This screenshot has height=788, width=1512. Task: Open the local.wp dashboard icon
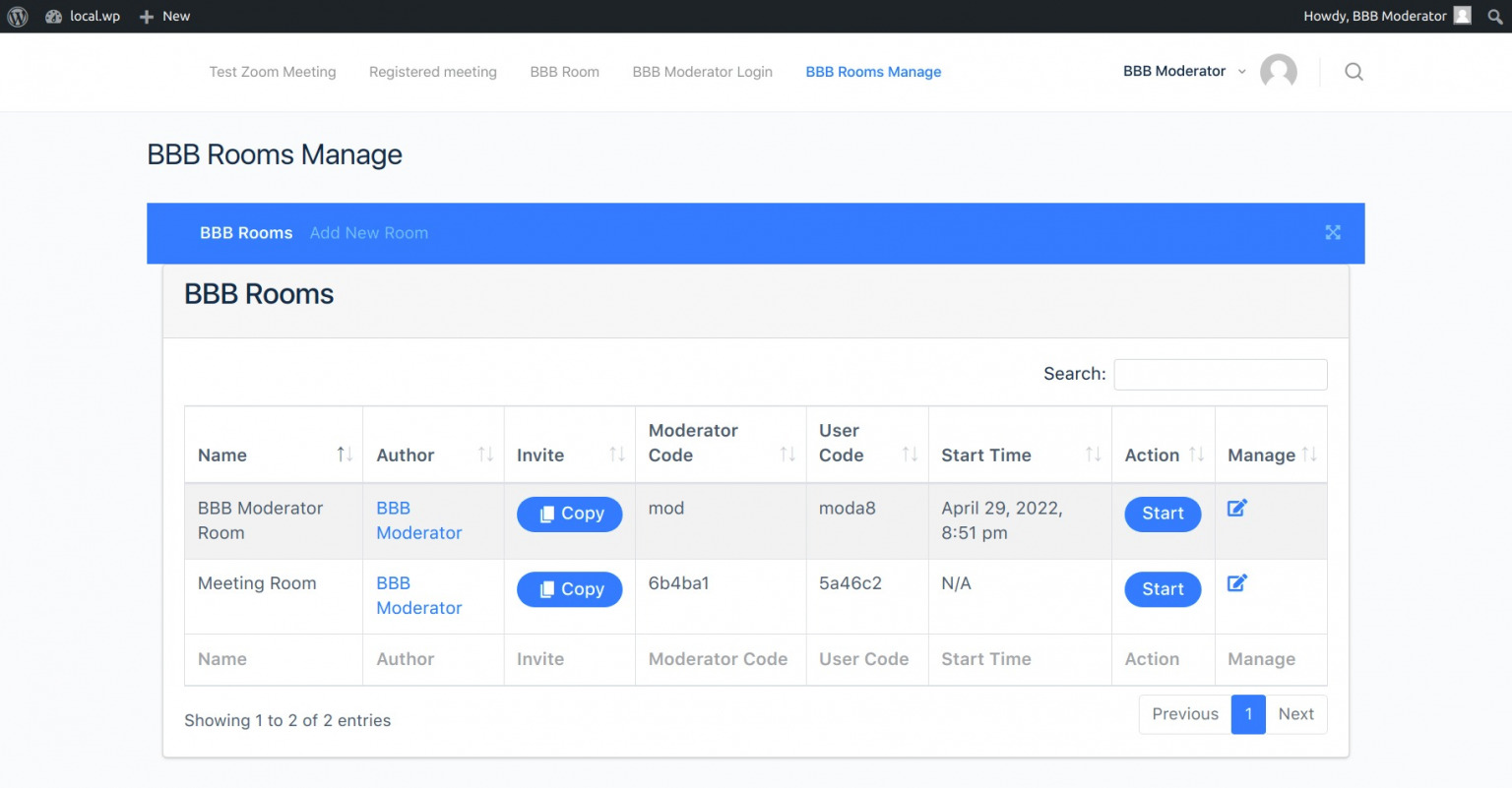point(53,17)
